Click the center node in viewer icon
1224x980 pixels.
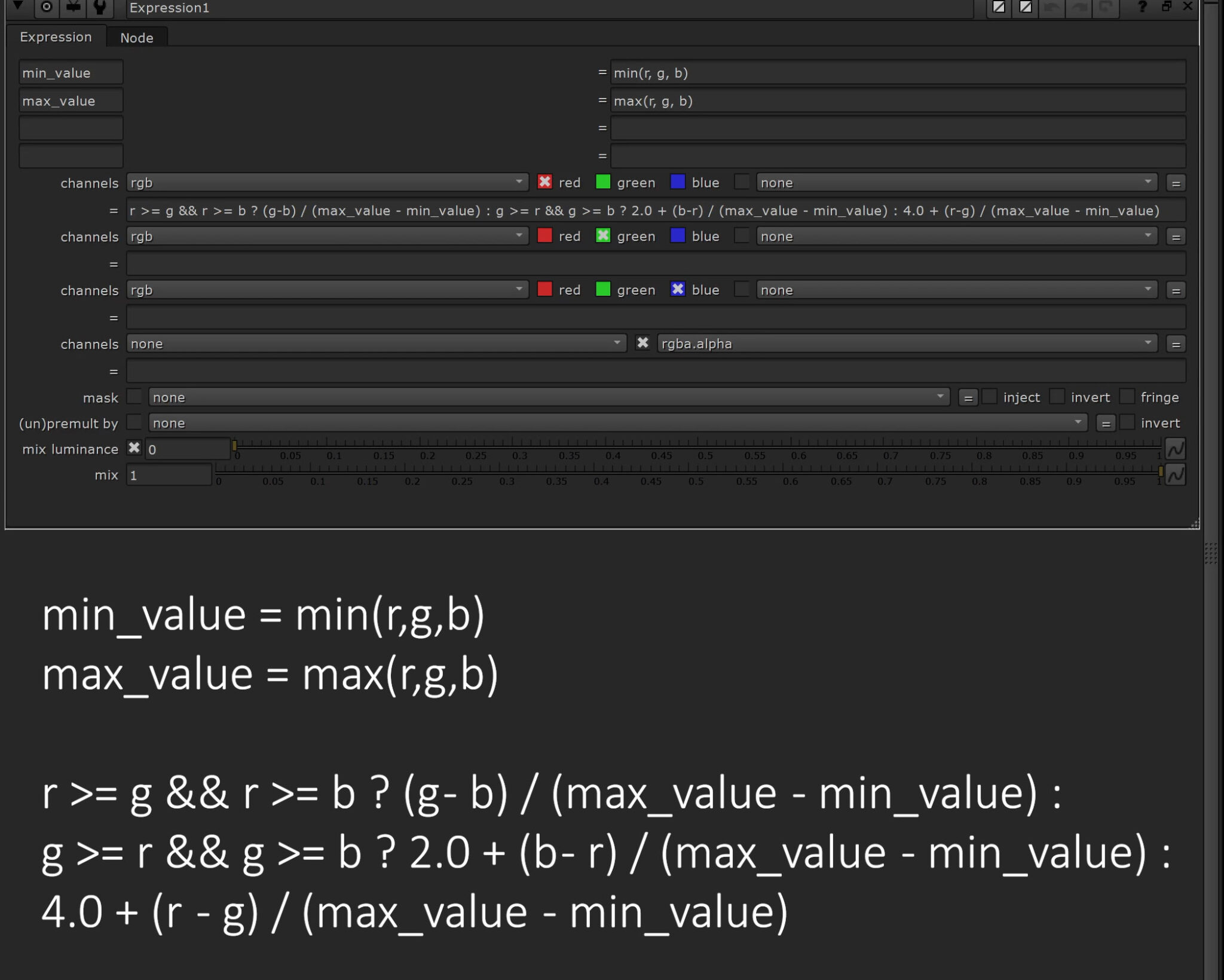(x=46, y=7)
